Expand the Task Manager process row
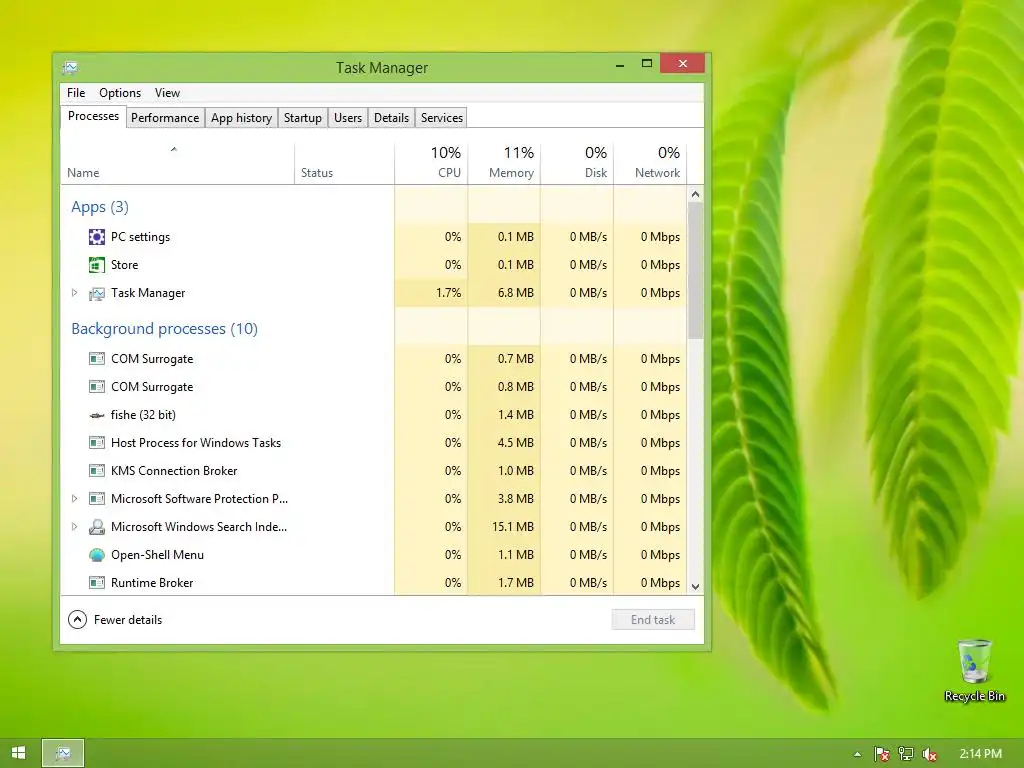The width and height of the screenshot is (1024, 768). coord(74,293)
